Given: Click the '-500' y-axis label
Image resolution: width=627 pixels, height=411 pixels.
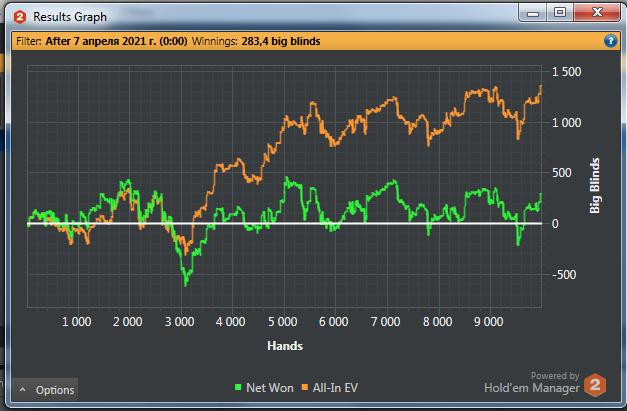Looking at the screenshot, I should point(564,275).
